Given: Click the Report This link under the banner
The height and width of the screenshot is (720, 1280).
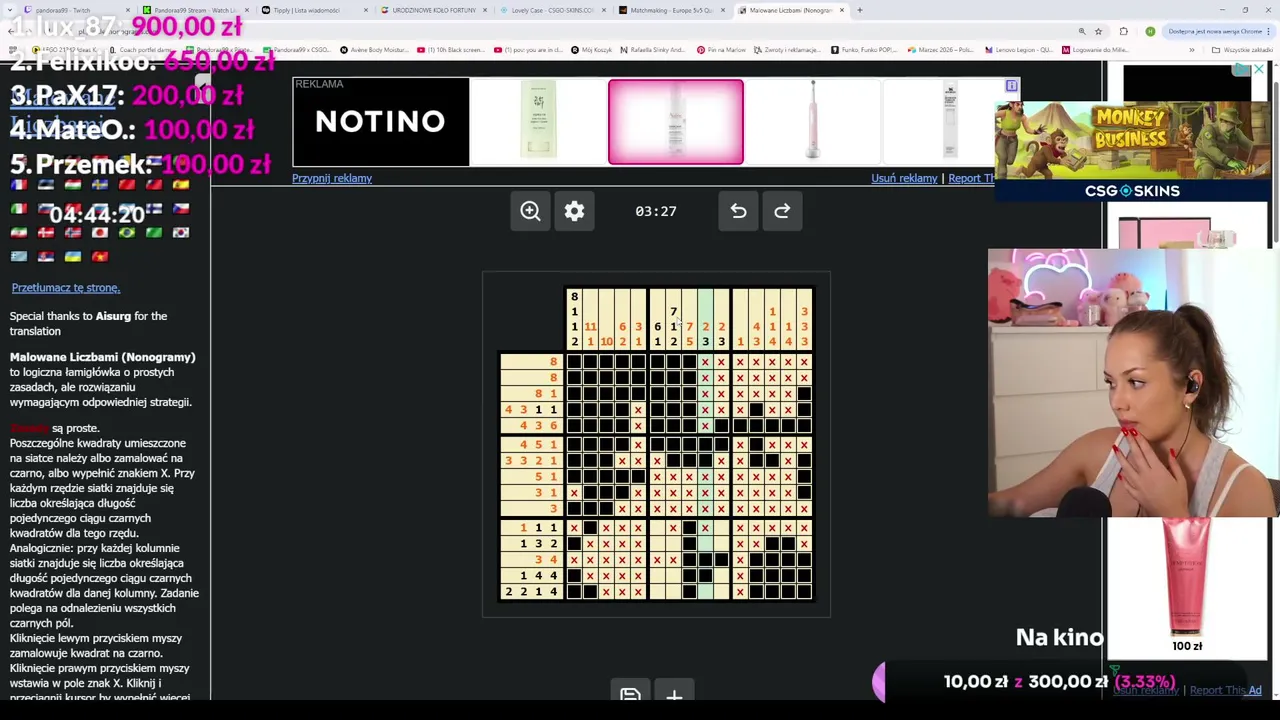Looking at the screenshot, I should click(971, 178).
